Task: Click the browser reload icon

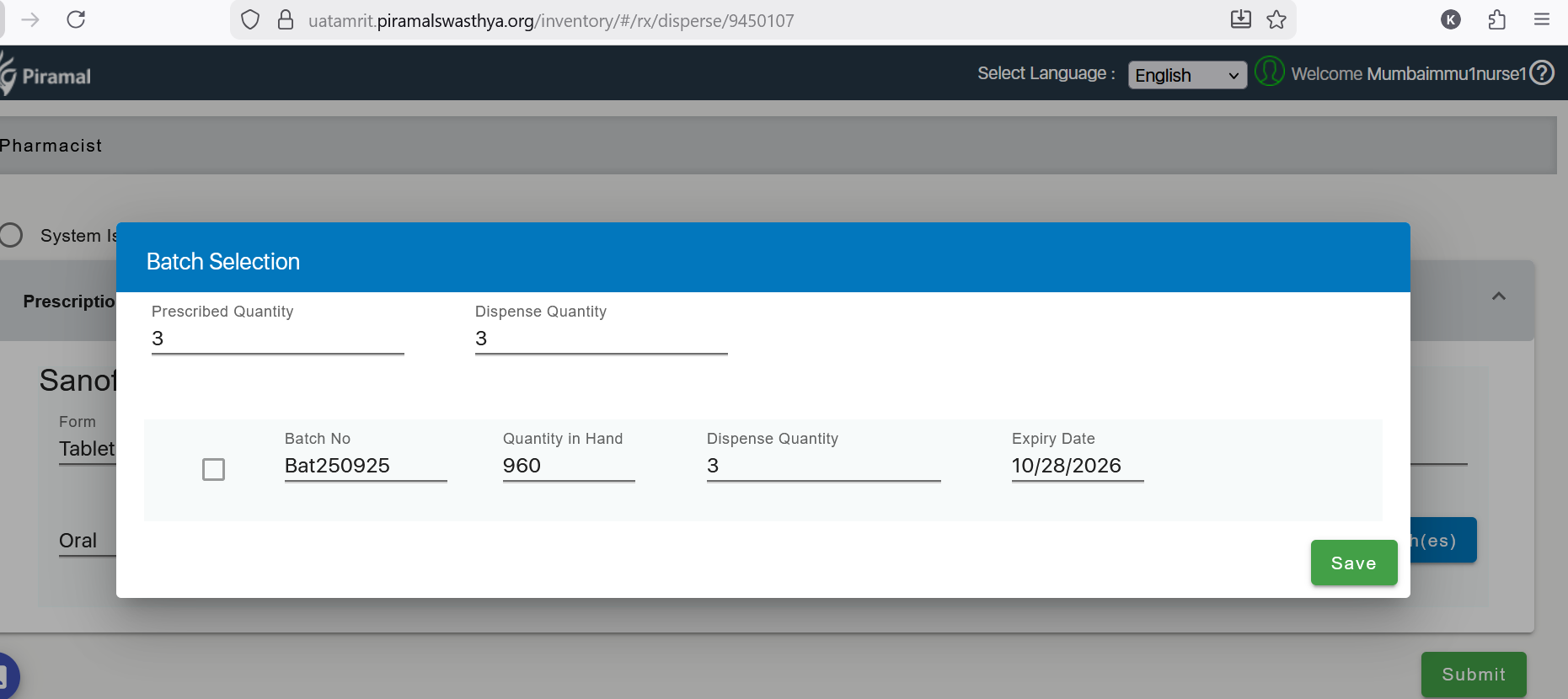Action: [x=76, y=19]
